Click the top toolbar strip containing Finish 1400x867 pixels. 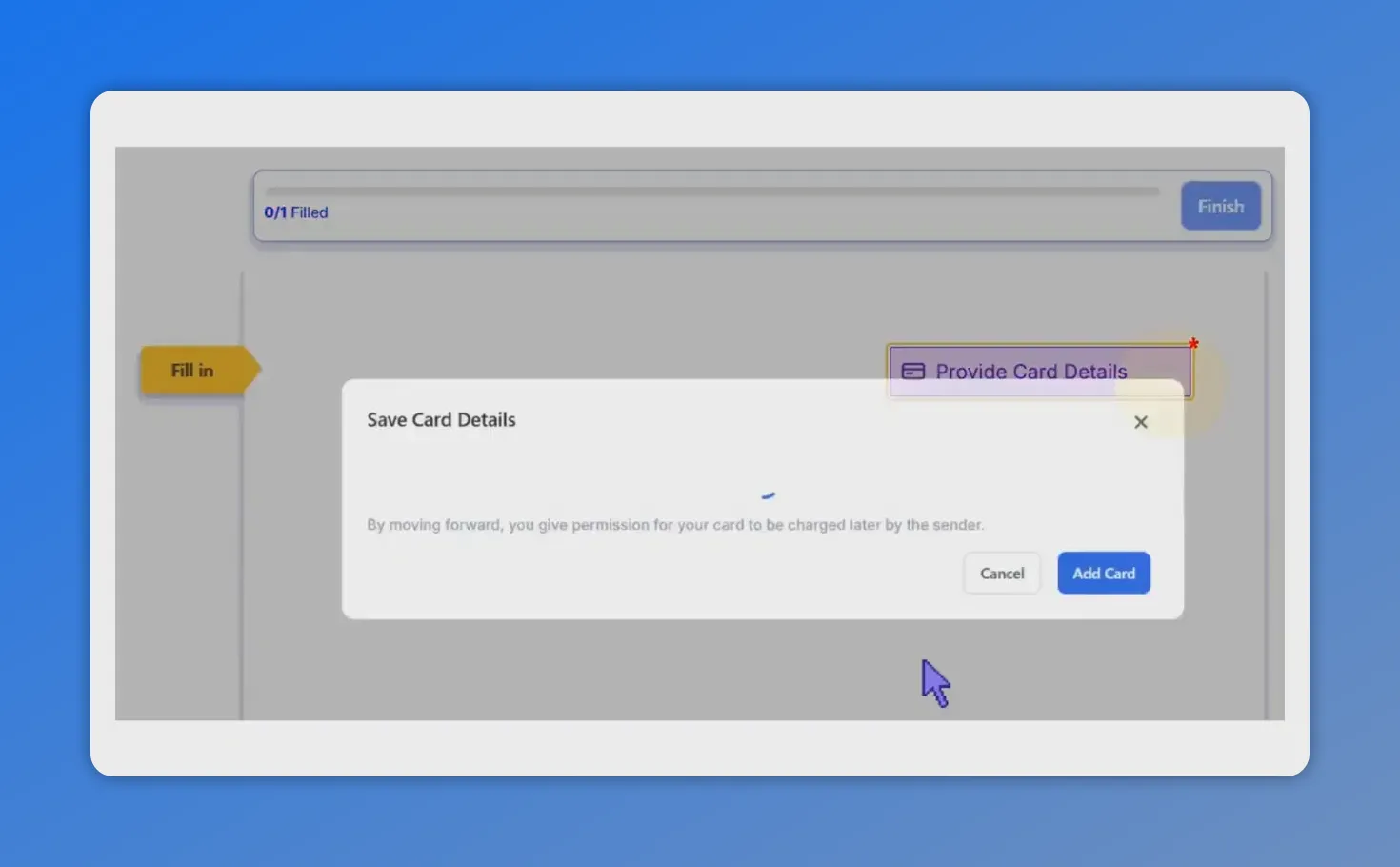click(x=762, y=206)
